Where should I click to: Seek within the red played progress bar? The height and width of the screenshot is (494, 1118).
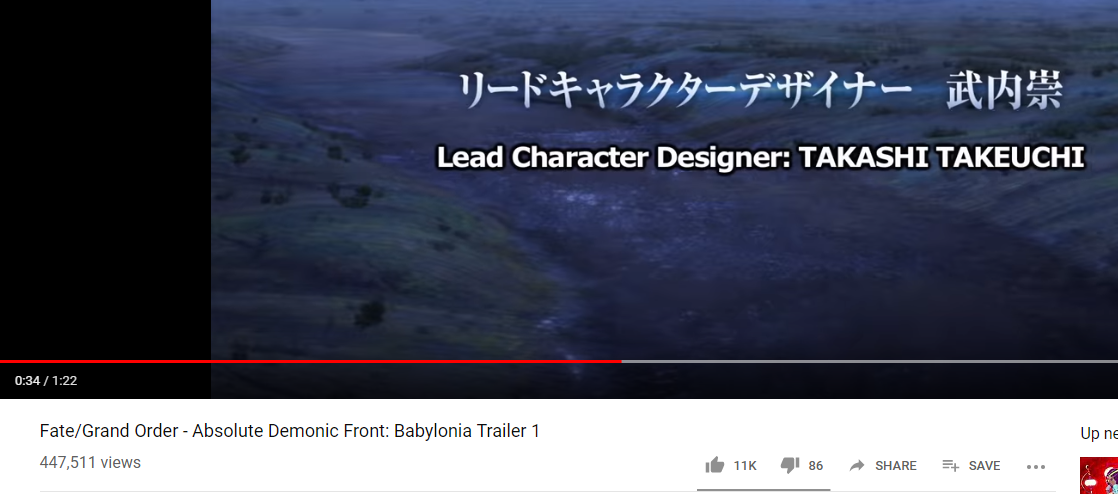[310, 361]
